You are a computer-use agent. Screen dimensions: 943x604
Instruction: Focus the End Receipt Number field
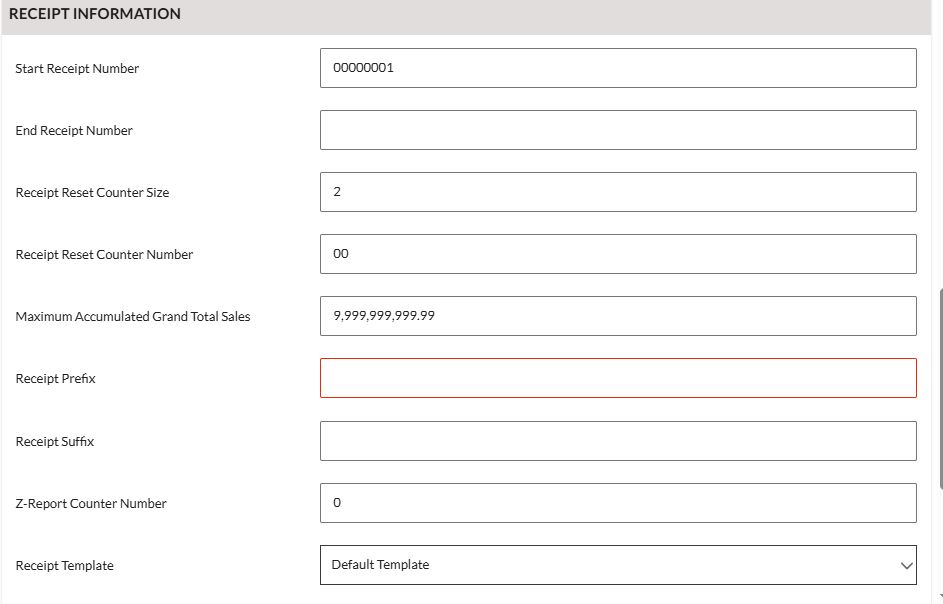pos(618,130)
